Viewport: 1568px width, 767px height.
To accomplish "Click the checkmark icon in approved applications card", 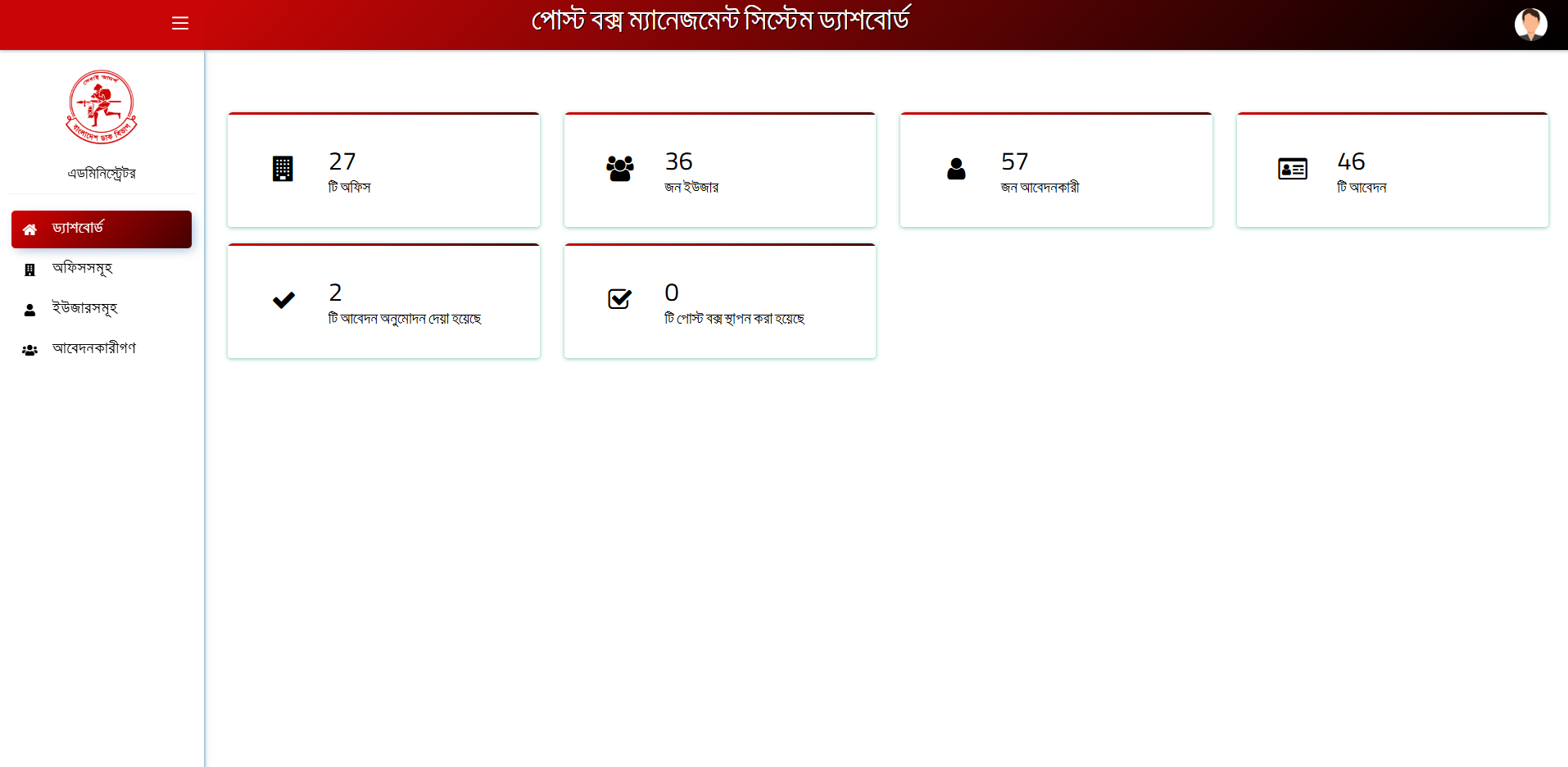I will click(283, 301).
